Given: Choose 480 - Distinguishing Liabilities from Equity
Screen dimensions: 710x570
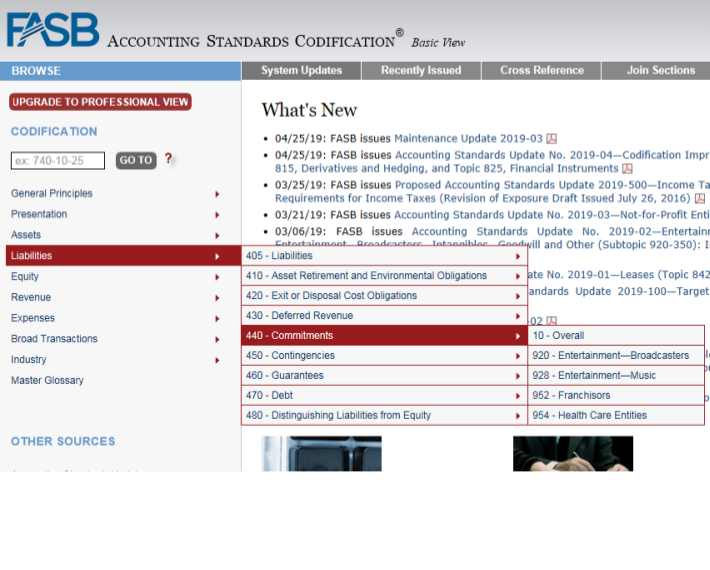Looking at the screenshot, I should point(384,415).
